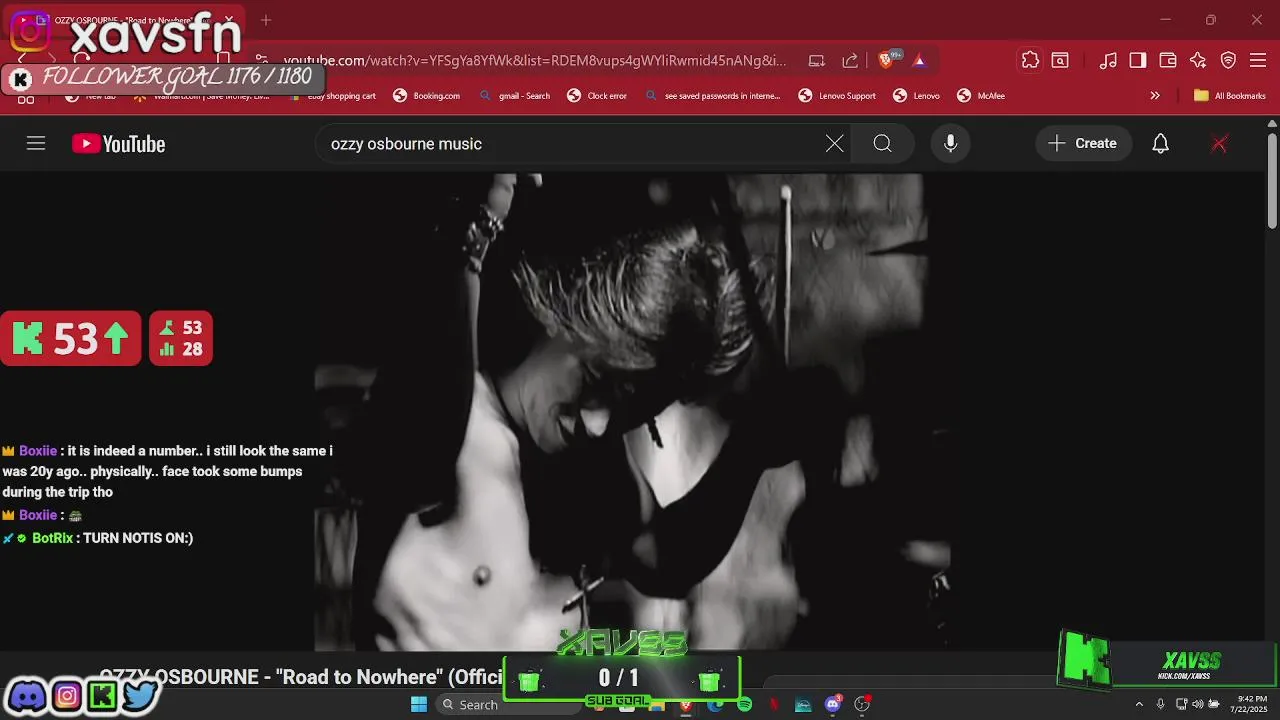Share this page via the share icon

click(850, 60)
